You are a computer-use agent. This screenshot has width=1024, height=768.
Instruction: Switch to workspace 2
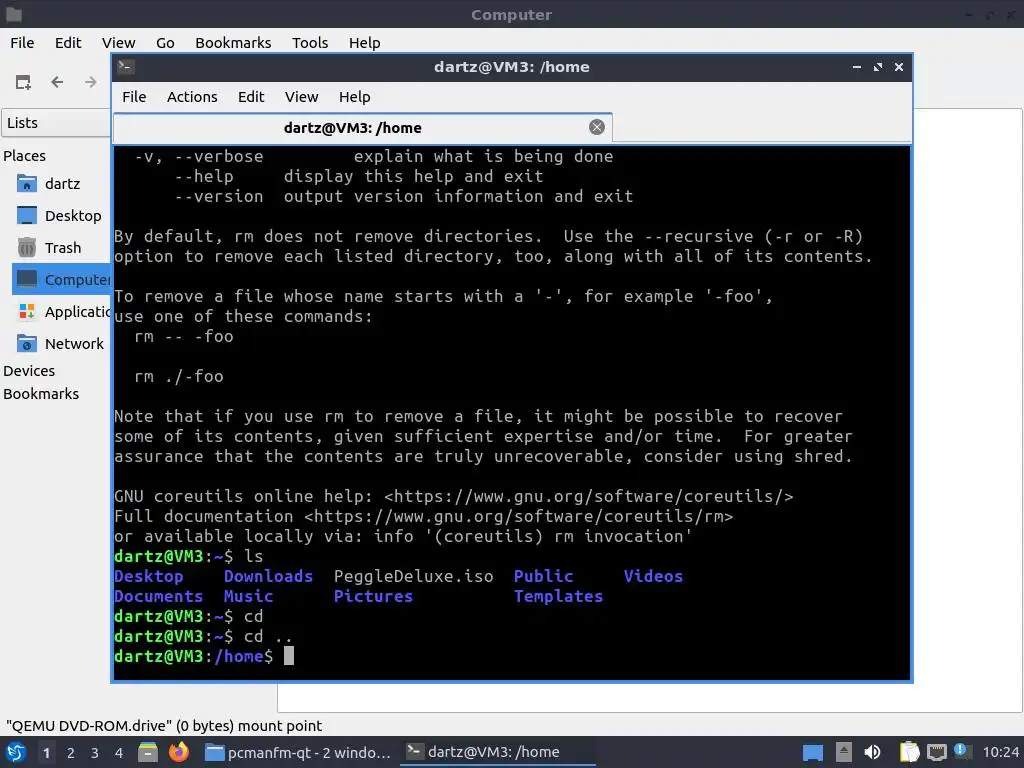pyautogui.click(x=71, y=752)
